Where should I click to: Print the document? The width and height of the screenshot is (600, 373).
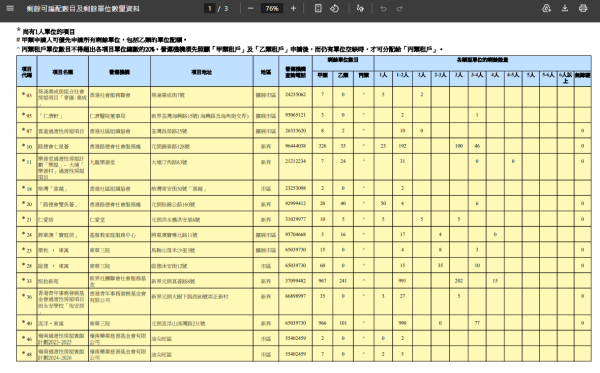click(583, 8)
